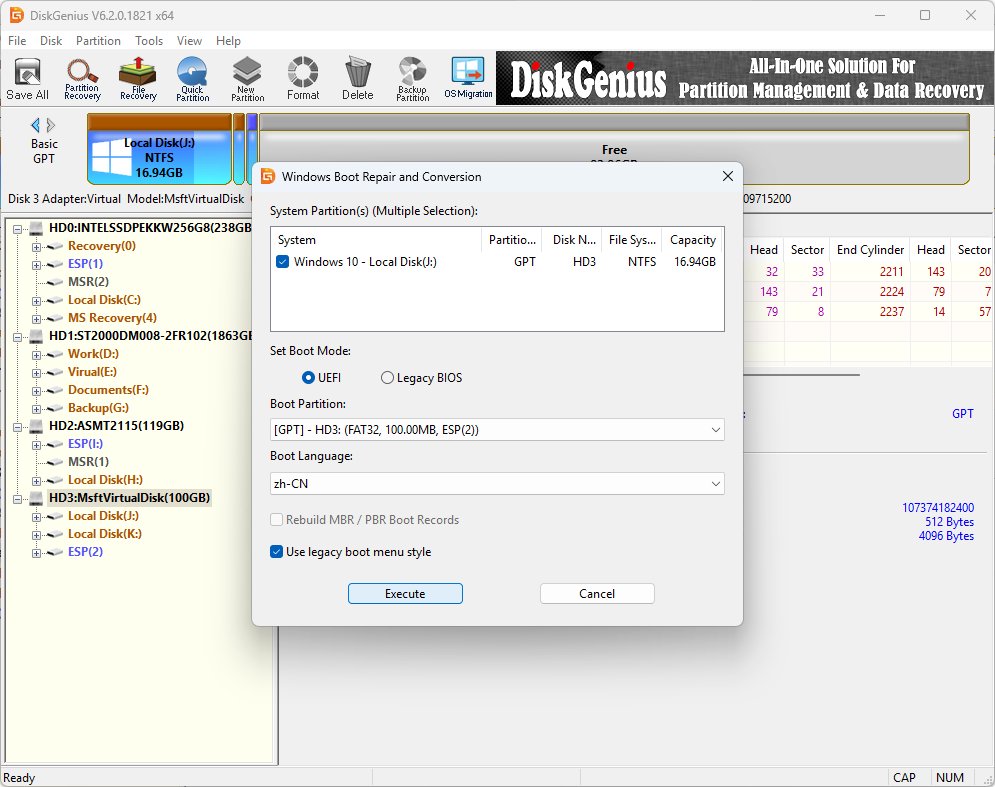995x787 pixels.
Task: Expand the Backup(G:) partition node
Action: pyautogui.click(x=36, y=409)
